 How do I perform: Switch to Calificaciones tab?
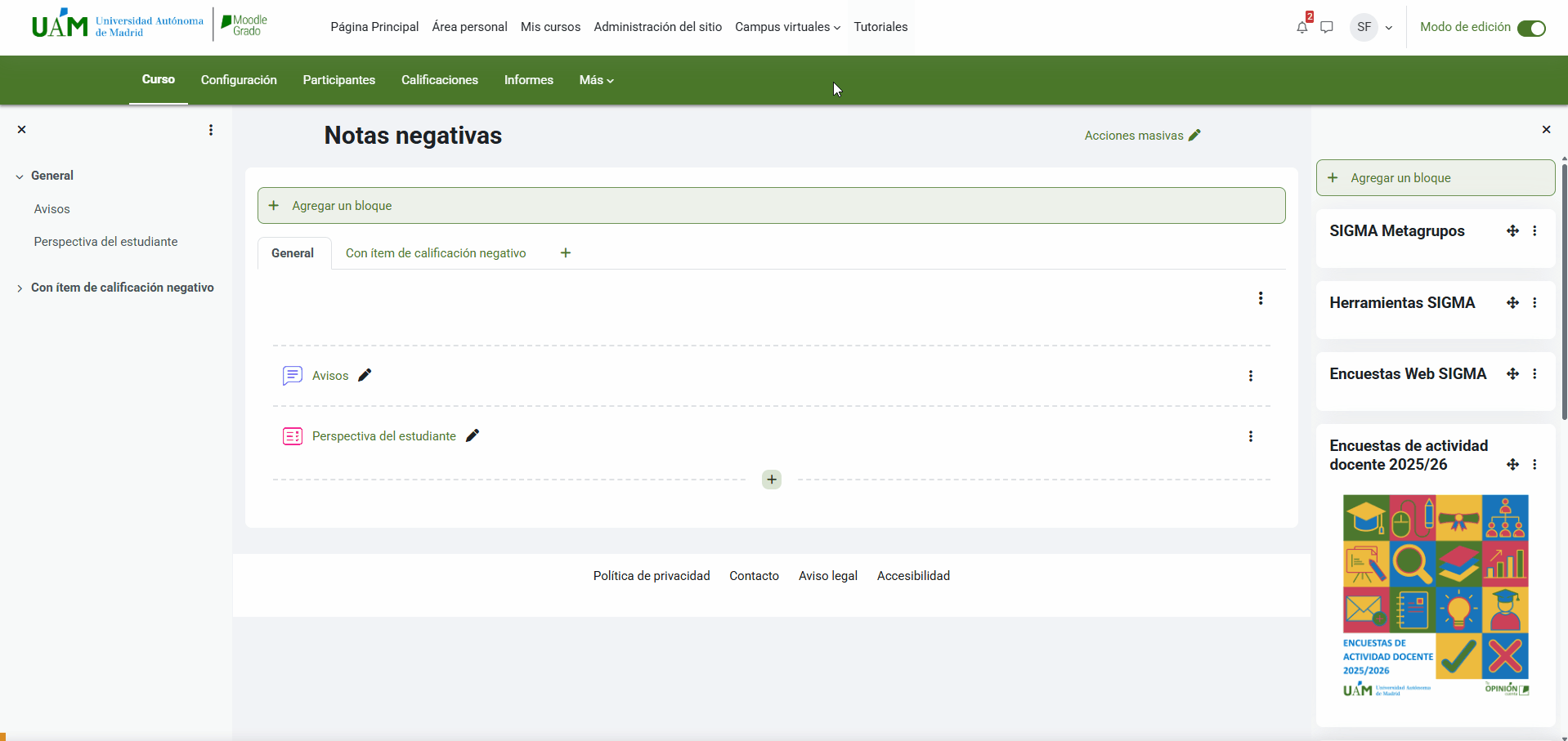(x=439, y=80)
